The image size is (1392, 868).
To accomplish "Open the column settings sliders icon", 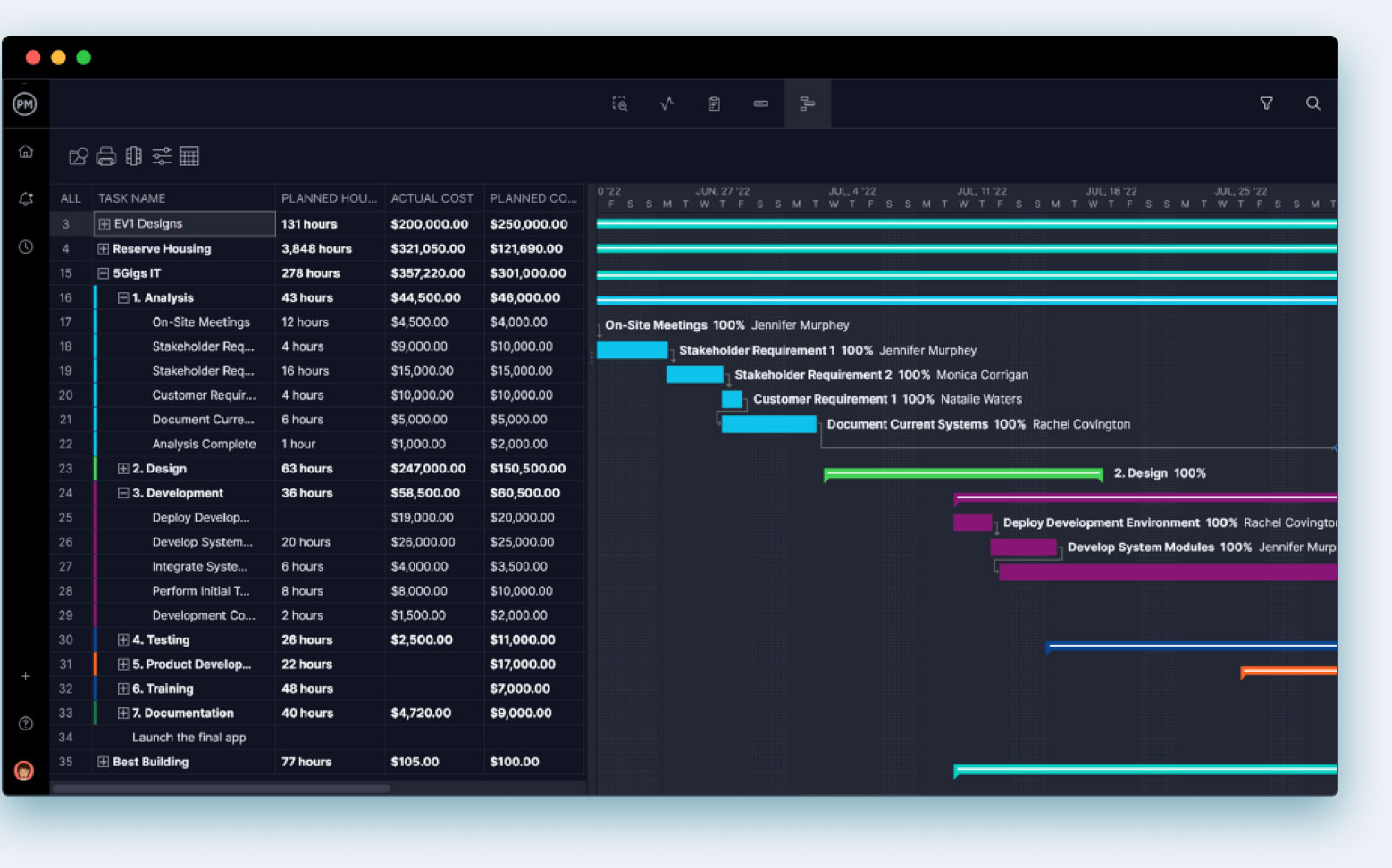I will [162, 155].
